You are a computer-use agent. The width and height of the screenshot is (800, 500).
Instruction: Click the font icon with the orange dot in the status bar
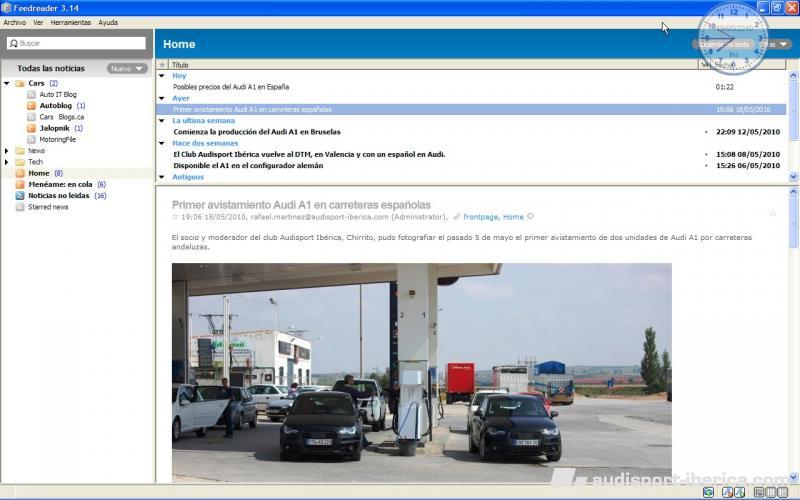point(728,492)
